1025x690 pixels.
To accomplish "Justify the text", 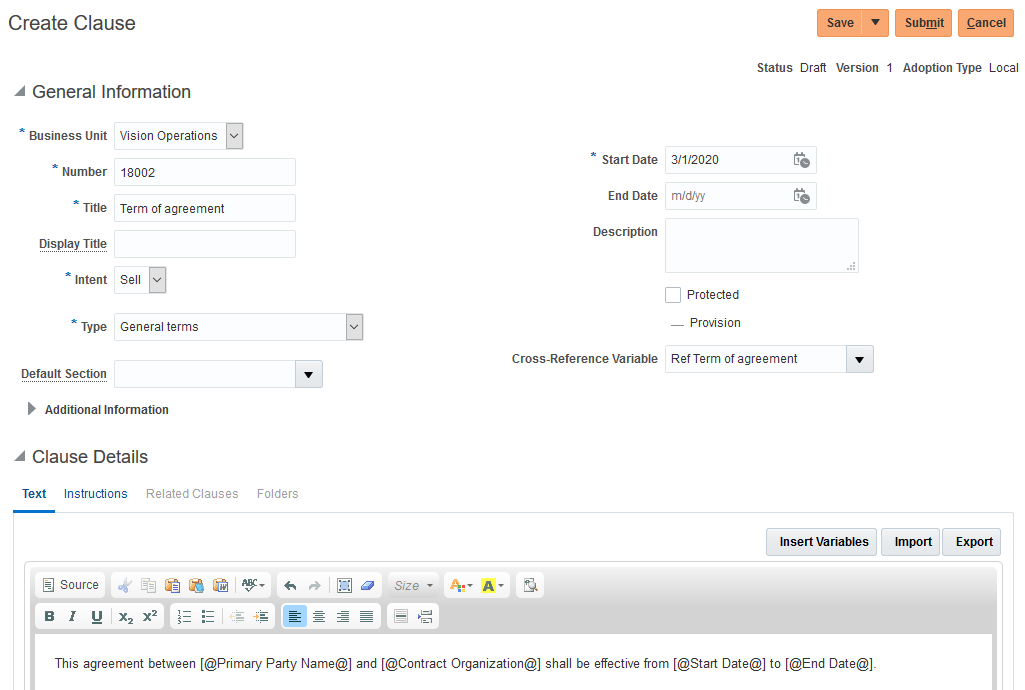I will 367,616.
